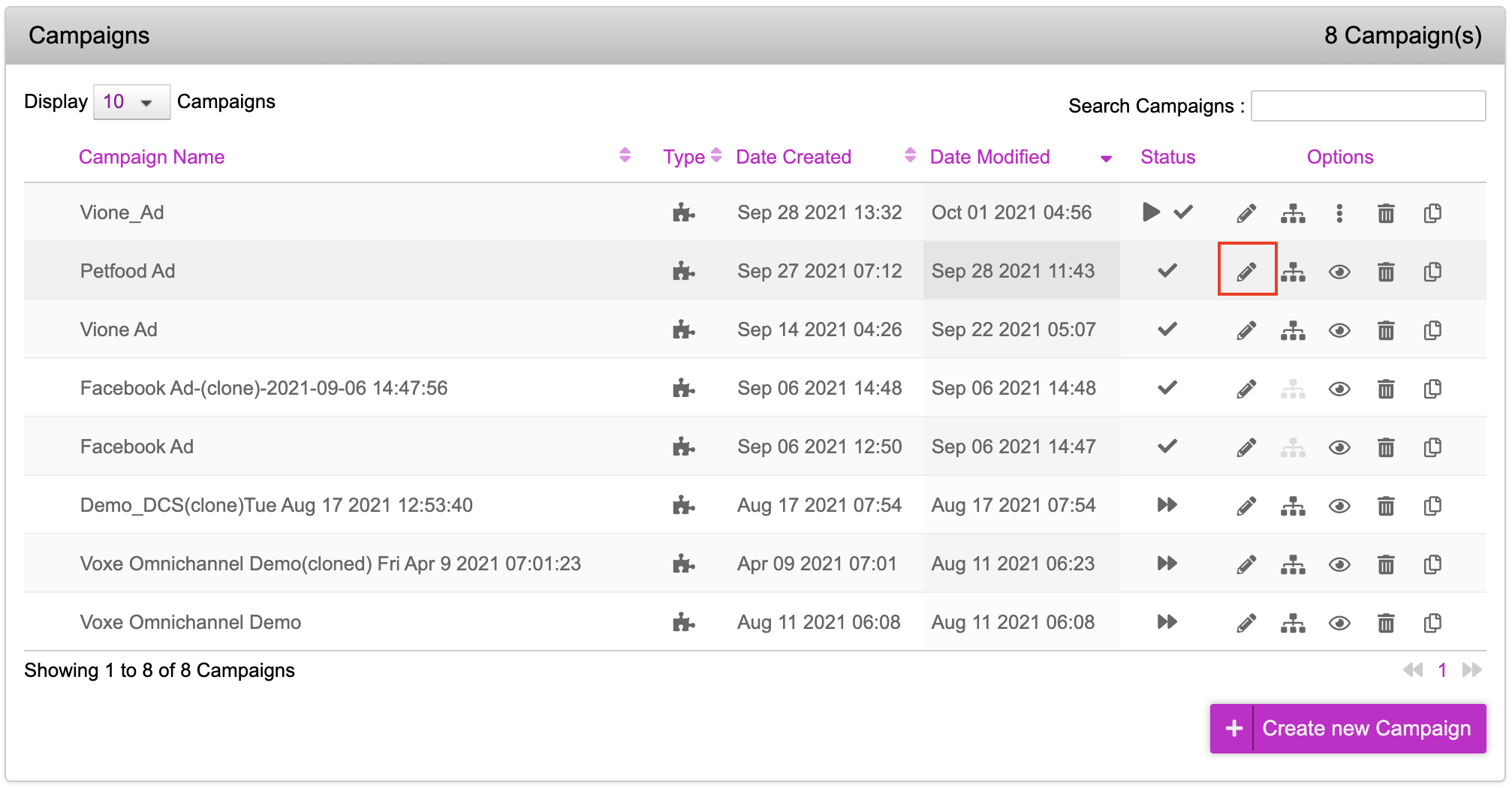Open flow hierarchy icon for Vione Ad

point(1293,330)
